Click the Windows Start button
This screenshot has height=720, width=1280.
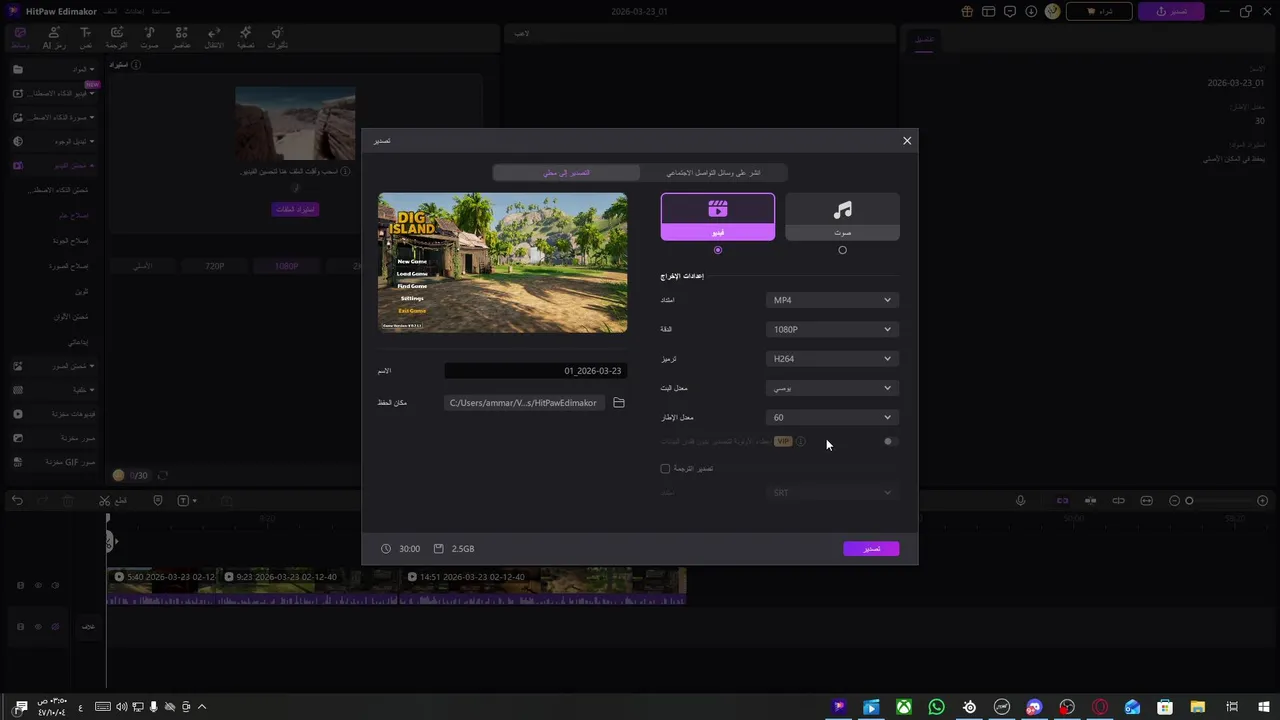tap(1264, 707)
